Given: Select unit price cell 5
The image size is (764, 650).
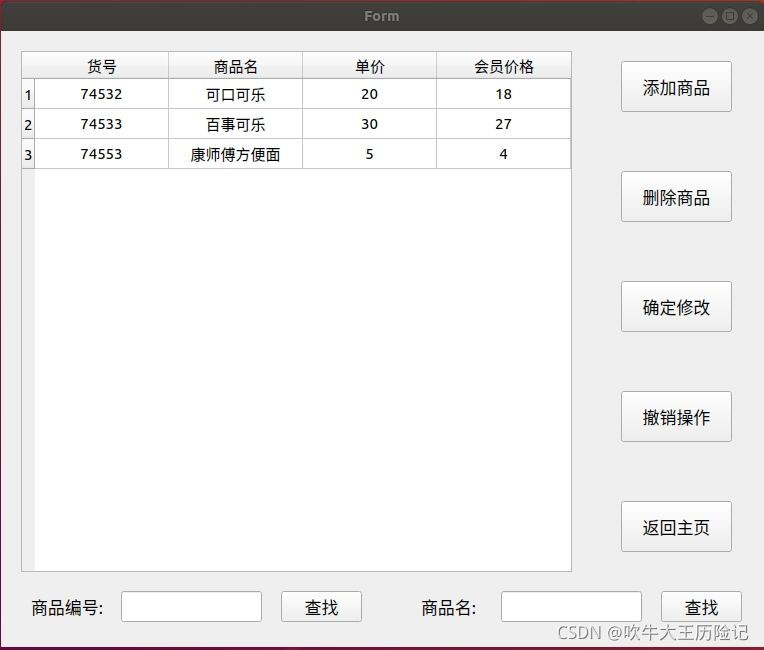Looking at the screenshot, I should point(369,154).
